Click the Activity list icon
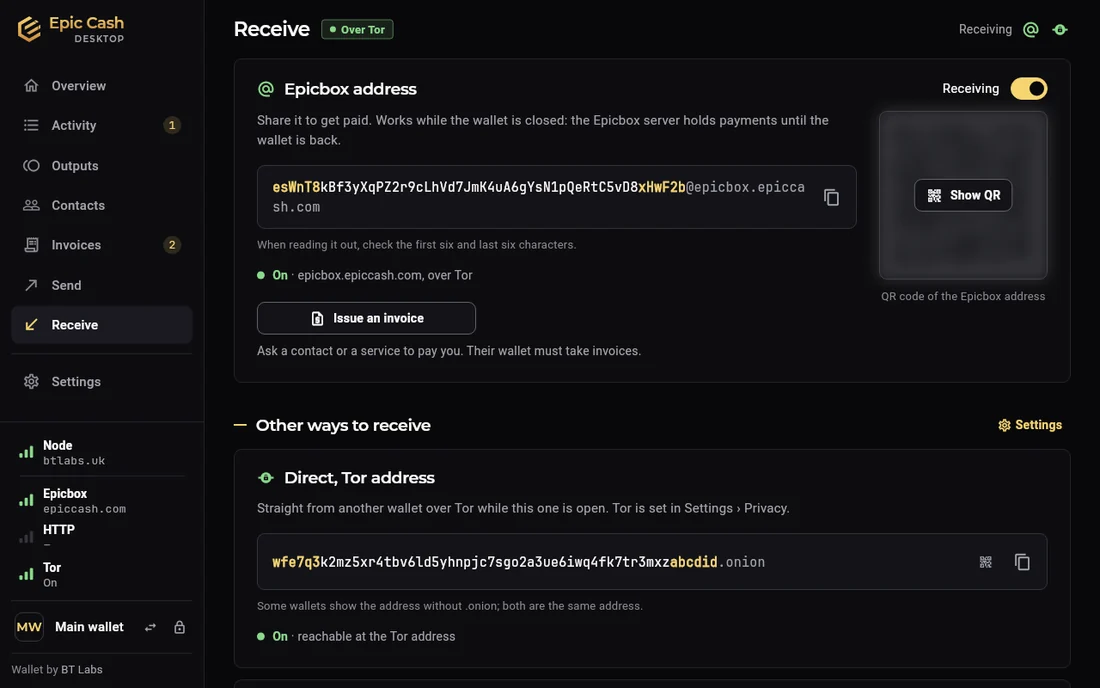The image size is (1100, 688). click(31, 126)
